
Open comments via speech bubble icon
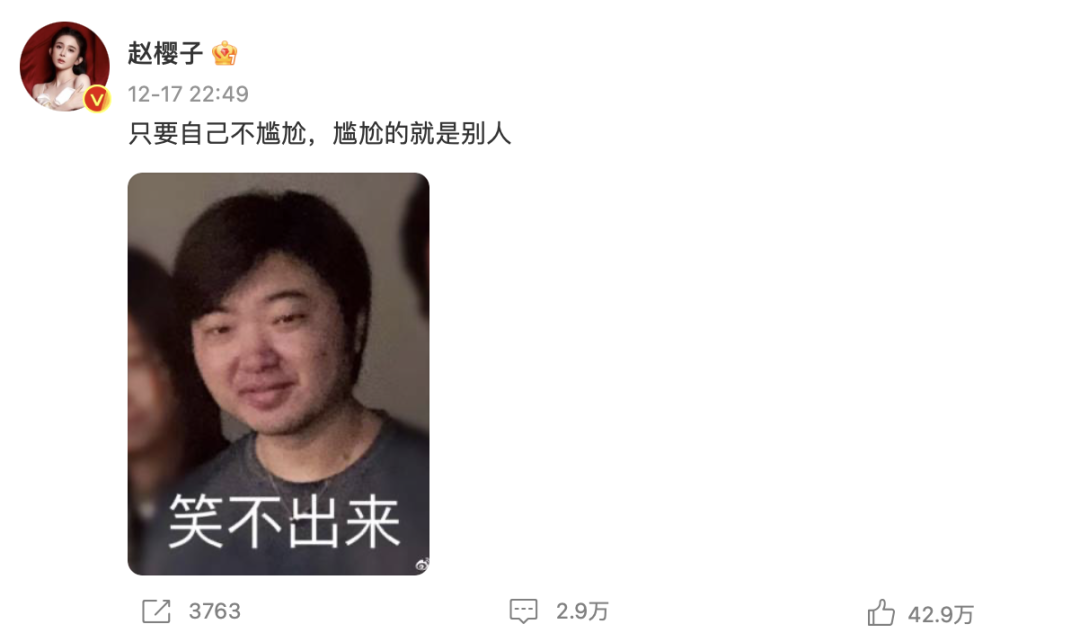(523, 611)
